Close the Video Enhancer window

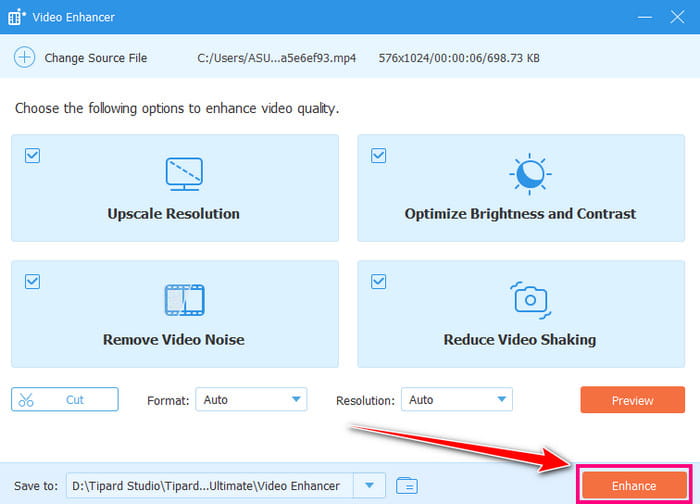[x=677, y=17]
